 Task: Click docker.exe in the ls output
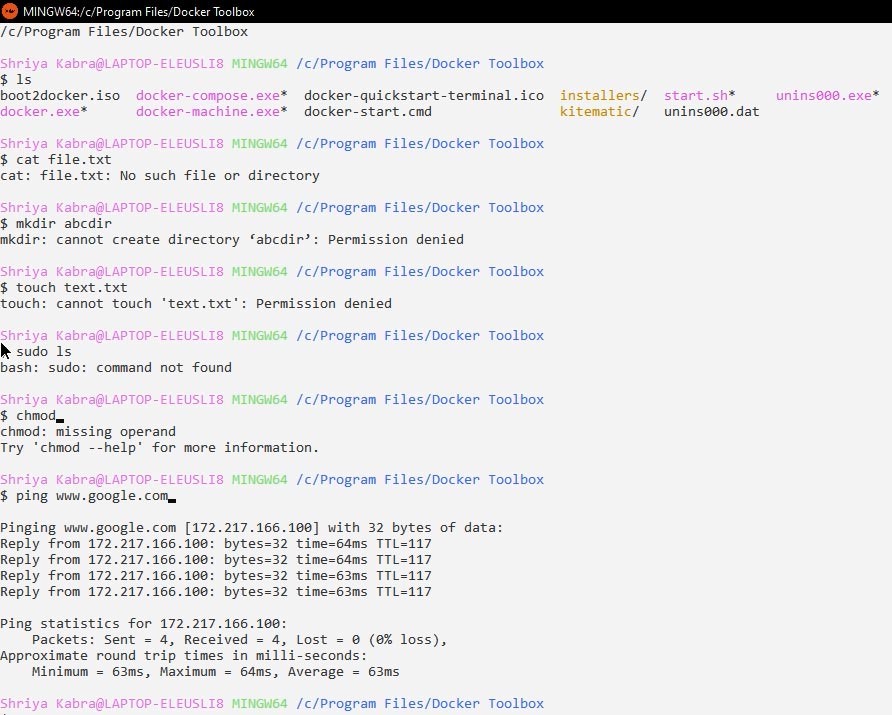44,111
